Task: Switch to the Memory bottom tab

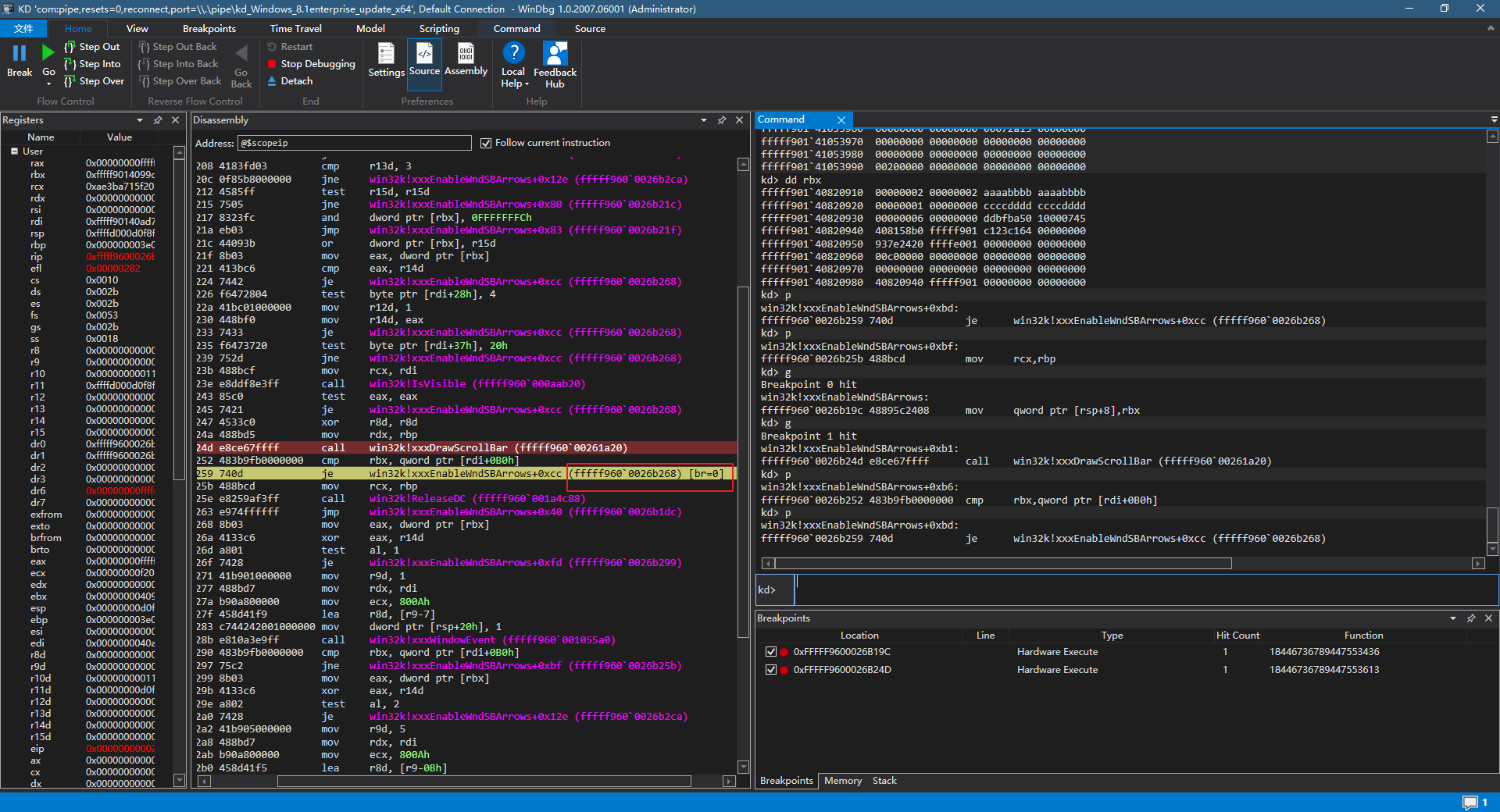Action: point(842,781)
